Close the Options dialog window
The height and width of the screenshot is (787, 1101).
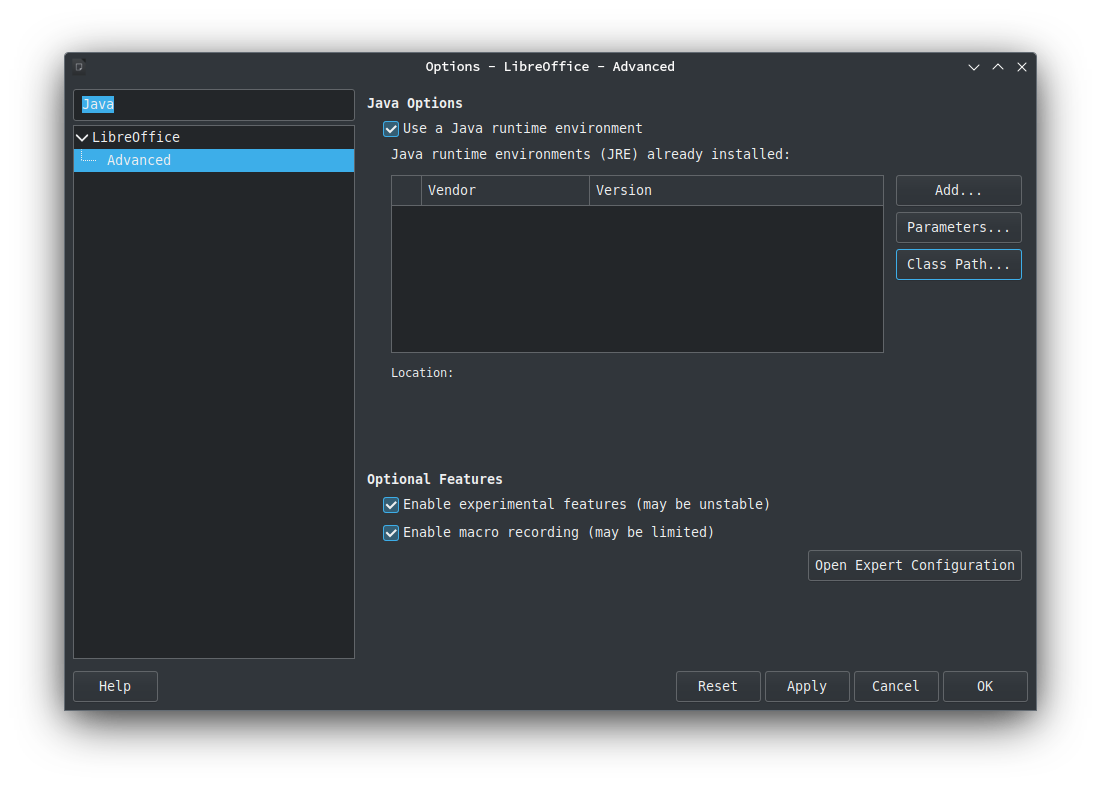[1022, 67]
